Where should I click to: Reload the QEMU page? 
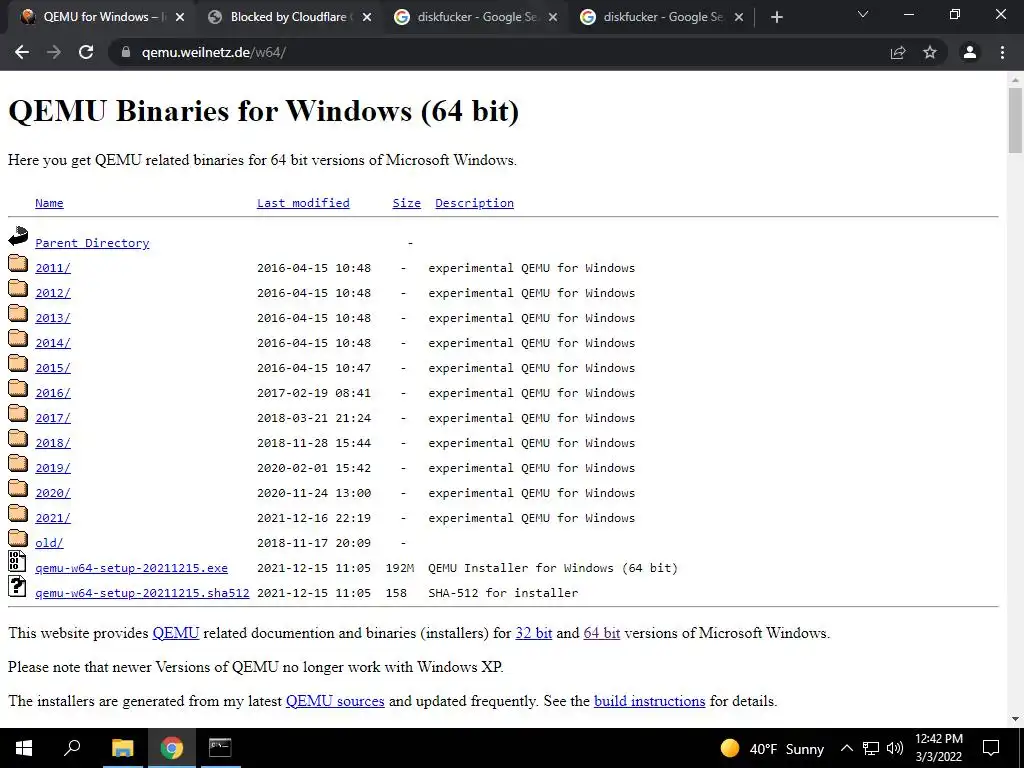[x=86, y=52]
